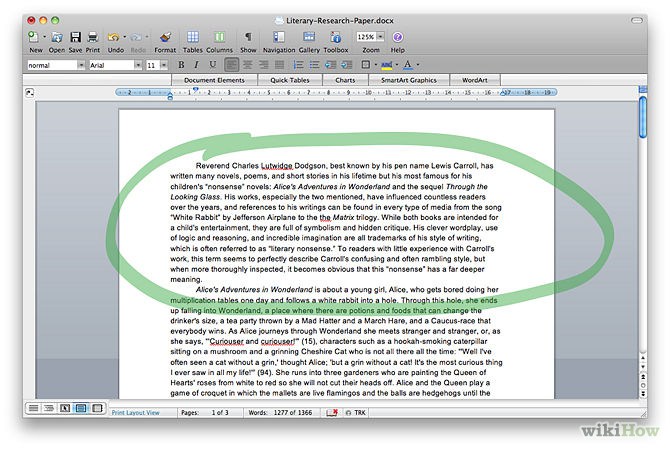
Task: Switch to Quick Tables tab
Action: point(290,80)
